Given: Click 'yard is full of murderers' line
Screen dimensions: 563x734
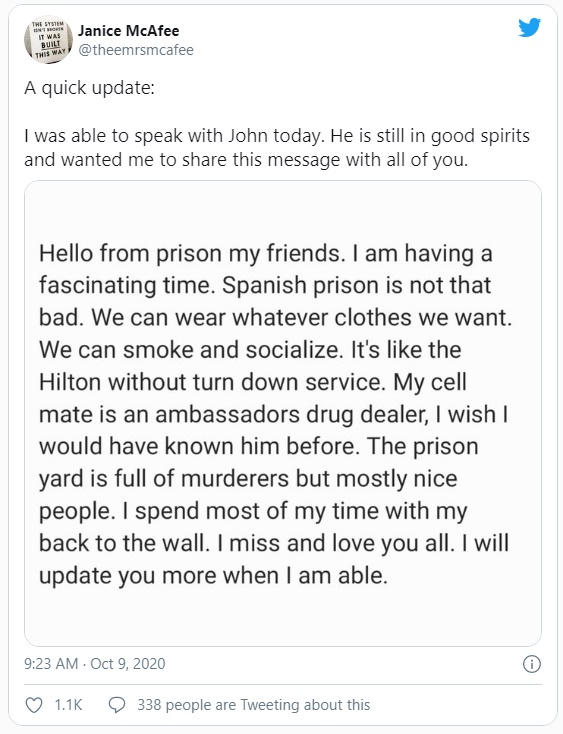Looking at the screenshot, I should (248, 479).
